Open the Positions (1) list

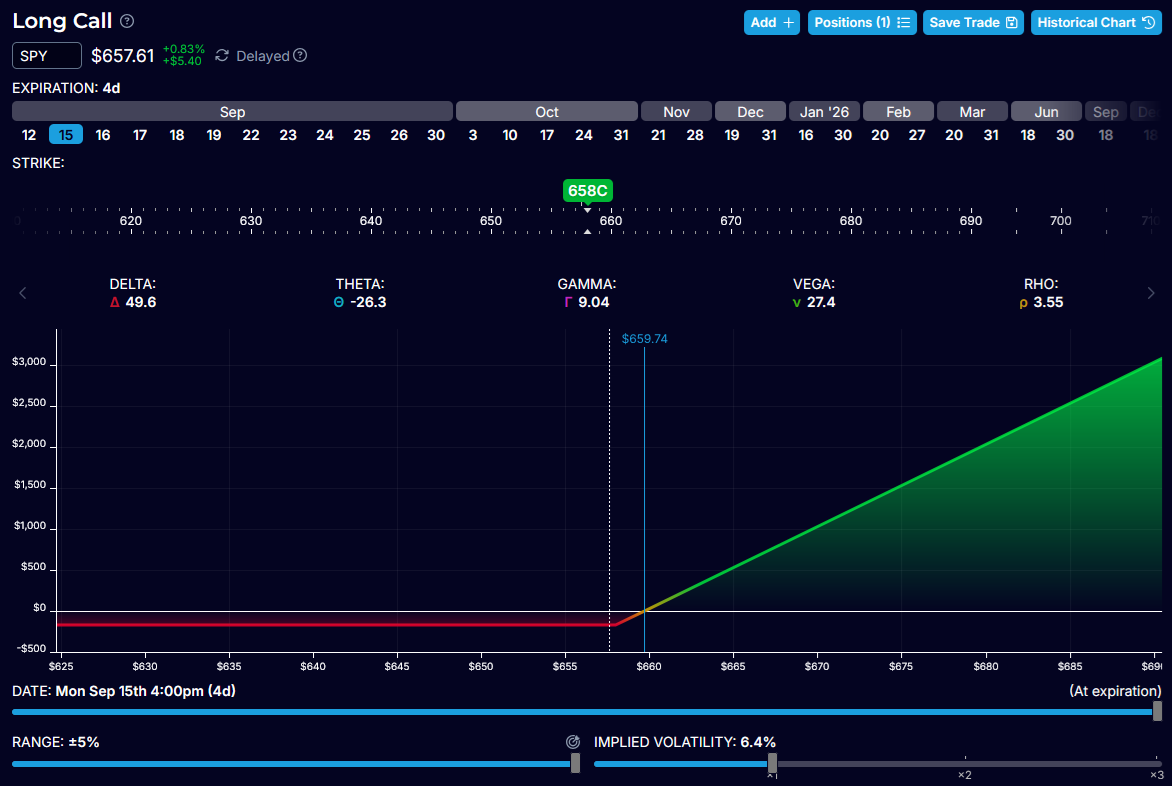click(862, 22)
